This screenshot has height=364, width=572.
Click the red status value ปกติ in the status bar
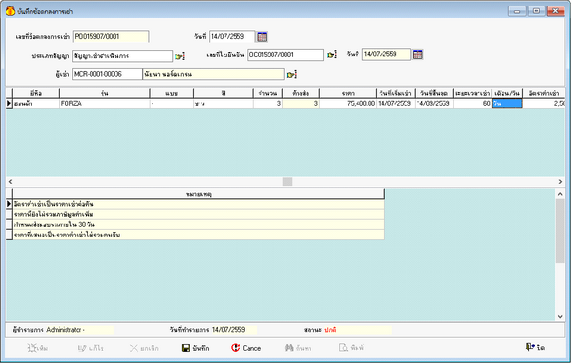point(330,330)
